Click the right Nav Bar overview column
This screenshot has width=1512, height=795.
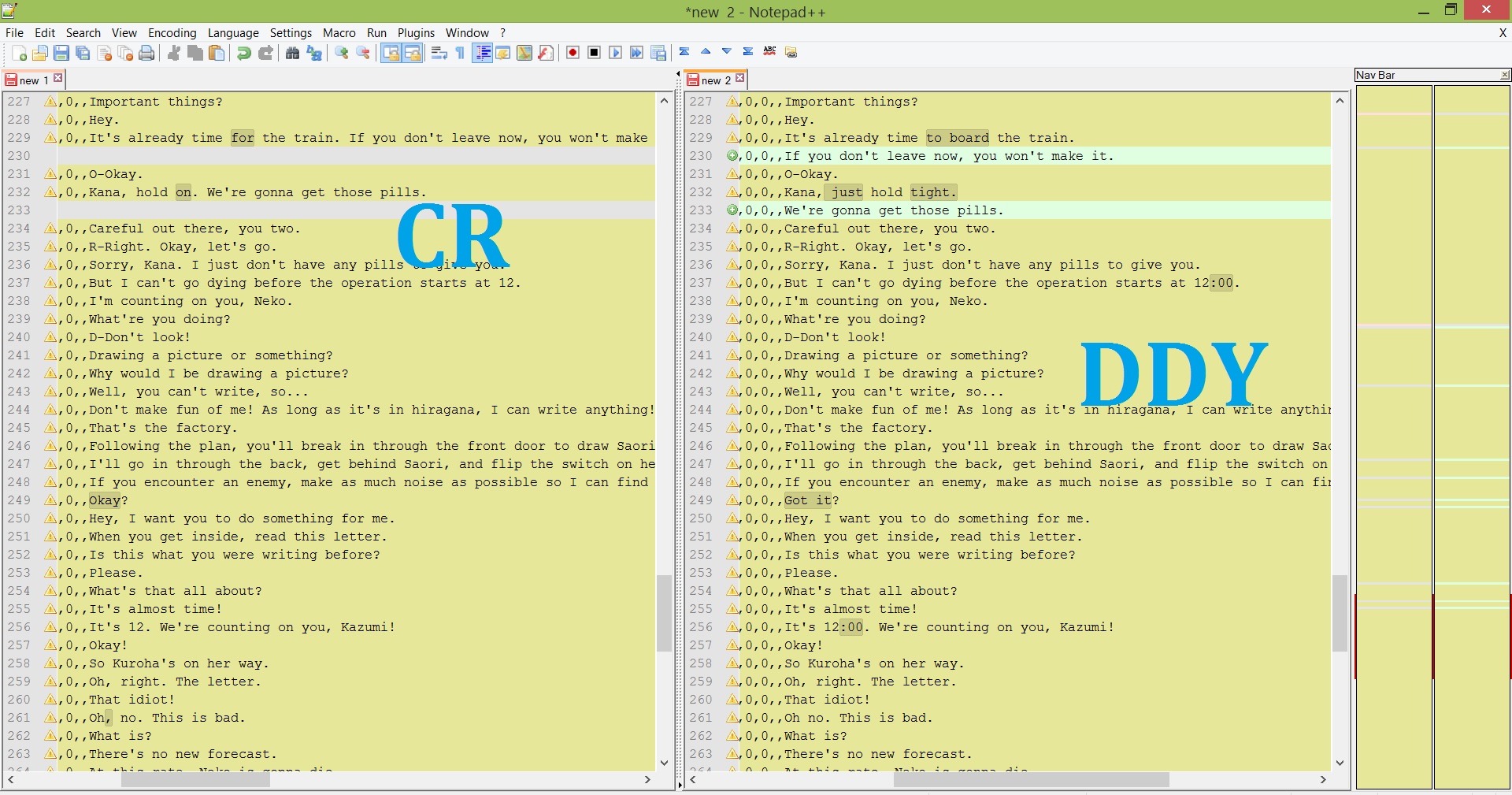point(1471,437)
